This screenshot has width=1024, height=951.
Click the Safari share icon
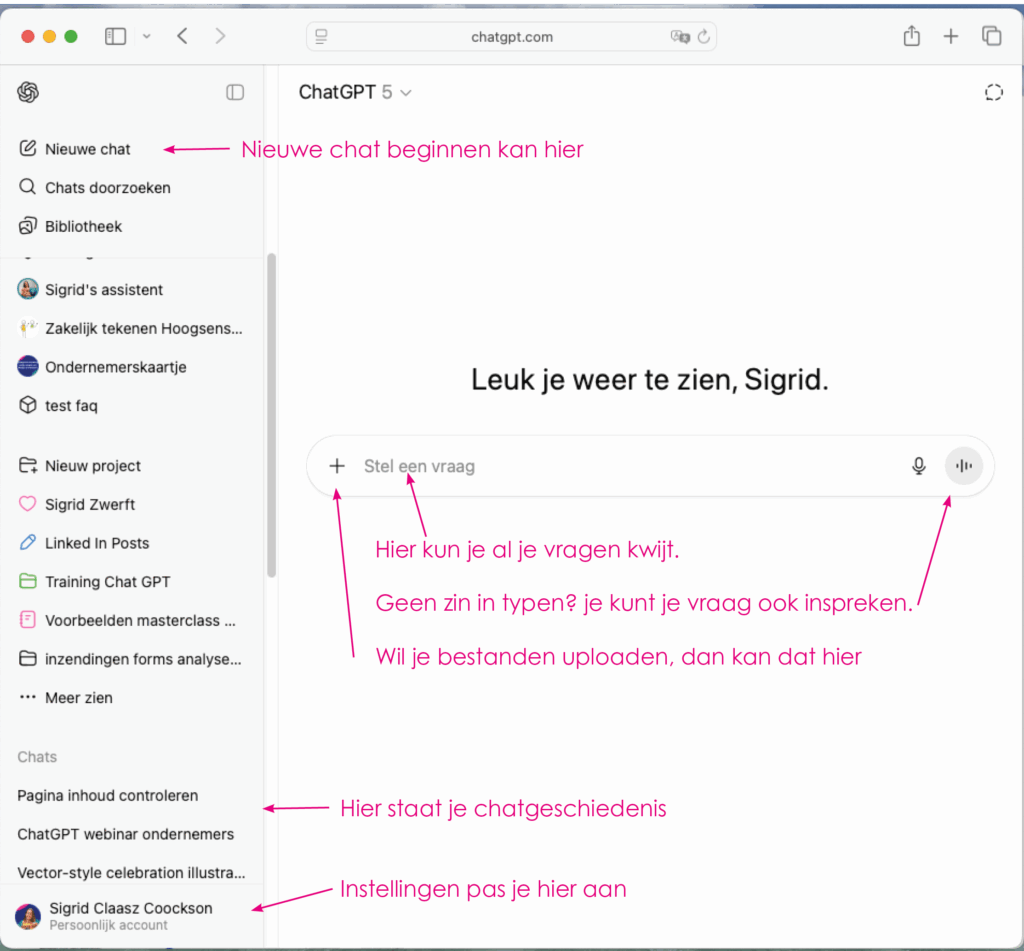[912, 35]
